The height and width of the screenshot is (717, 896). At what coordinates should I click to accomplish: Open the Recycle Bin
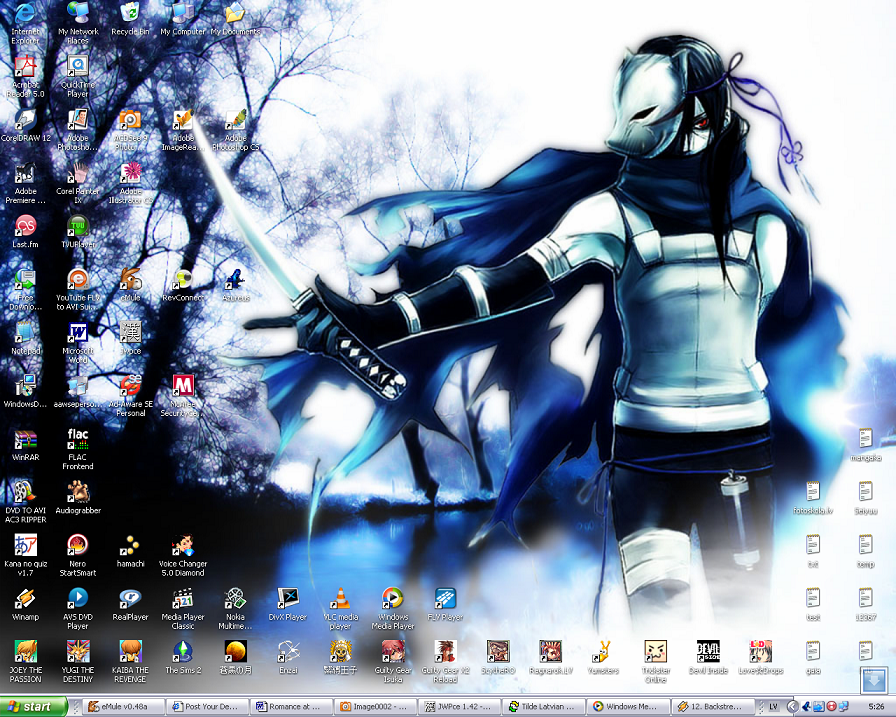[130, 14]
